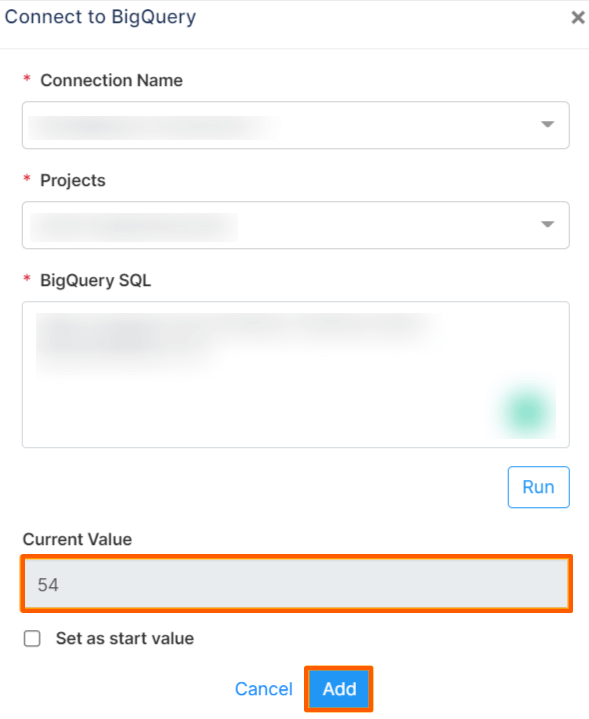Image resolution: width=589 pixels, height=719 pixels.
Task: Focus the BigQuery SQL text area
Action: 296,374
